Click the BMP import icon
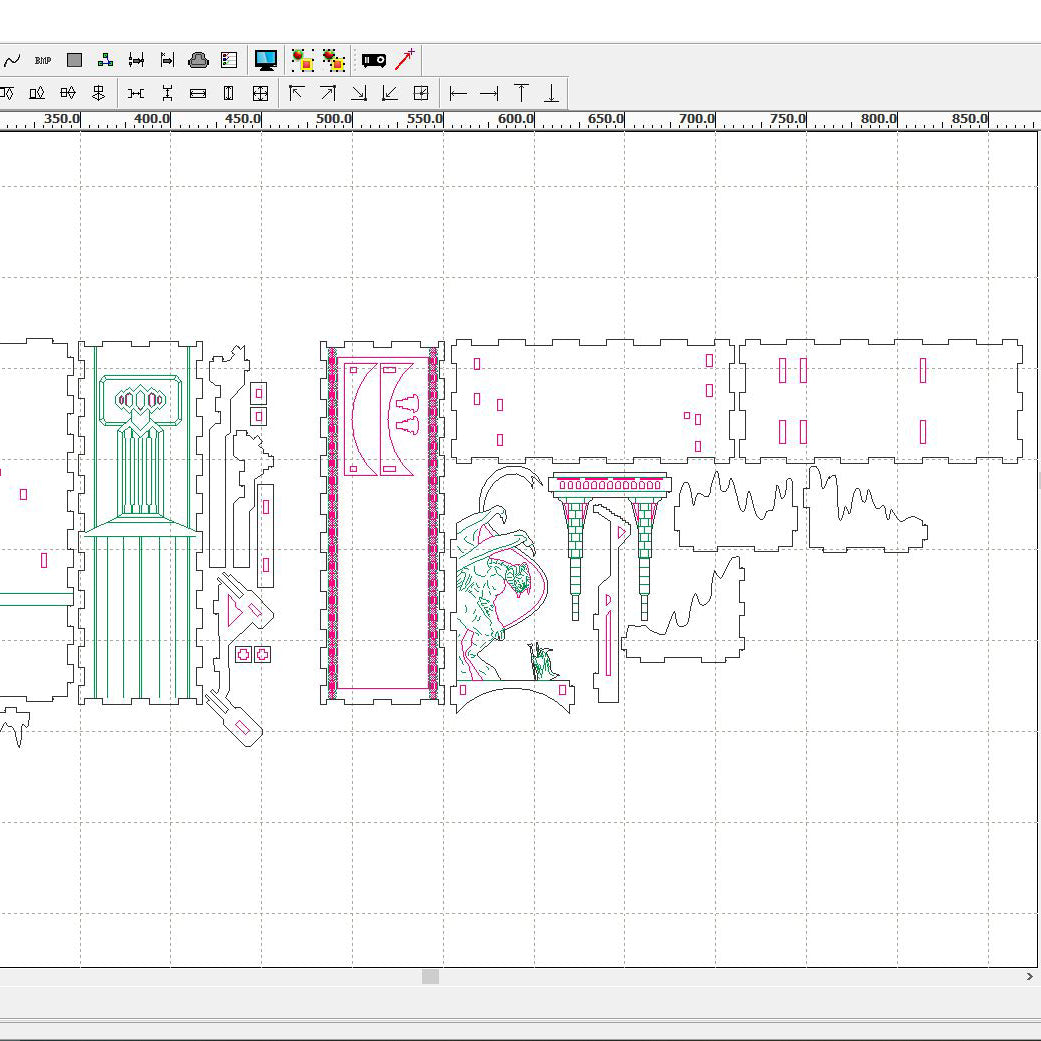 [41, 60]
